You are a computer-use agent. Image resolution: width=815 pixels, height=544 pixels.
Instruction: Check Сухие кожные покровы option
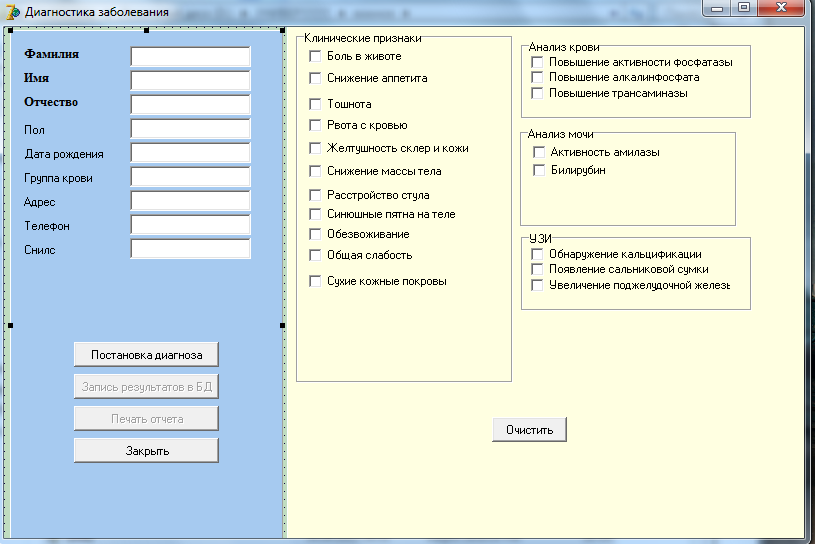click(315, 281)
